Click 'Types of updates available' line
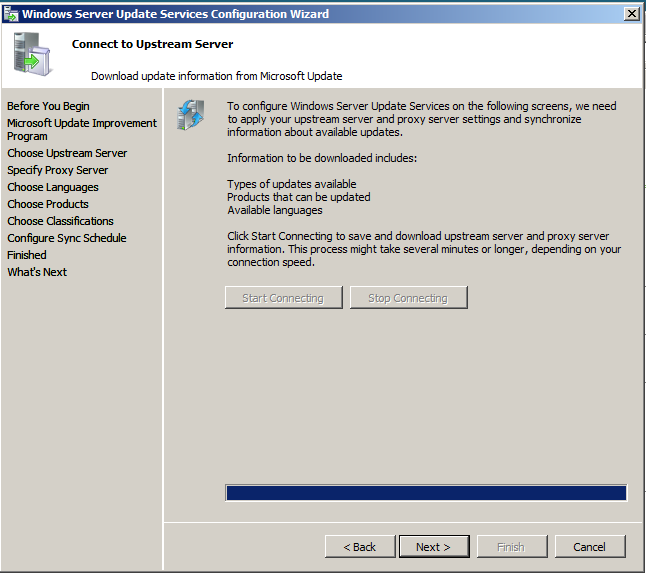This screenshot has width=646, height=574. click(292, 184)
